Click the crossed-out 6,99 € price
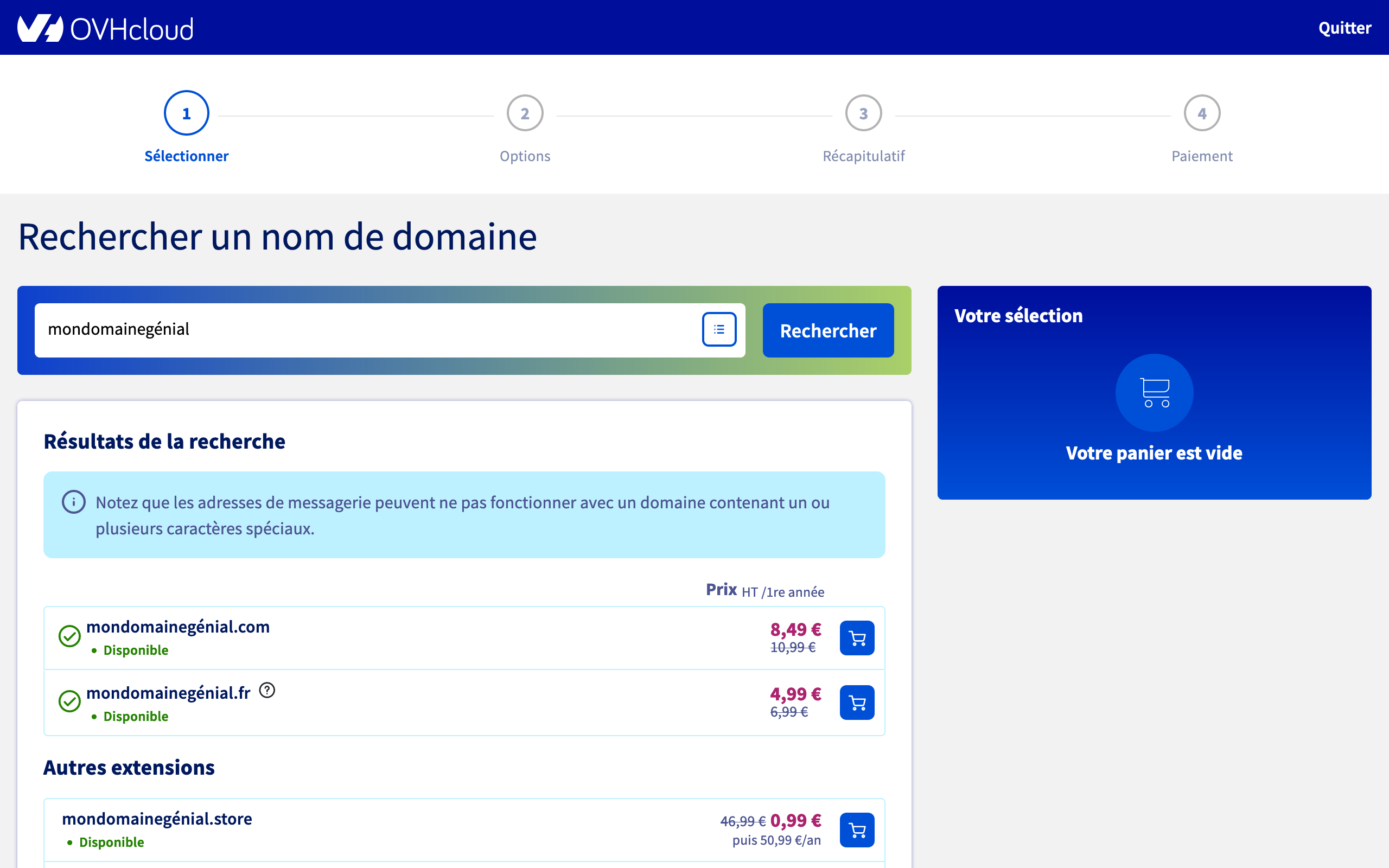The width and height of the screenshot is (1389, 868). click(789, 712)
